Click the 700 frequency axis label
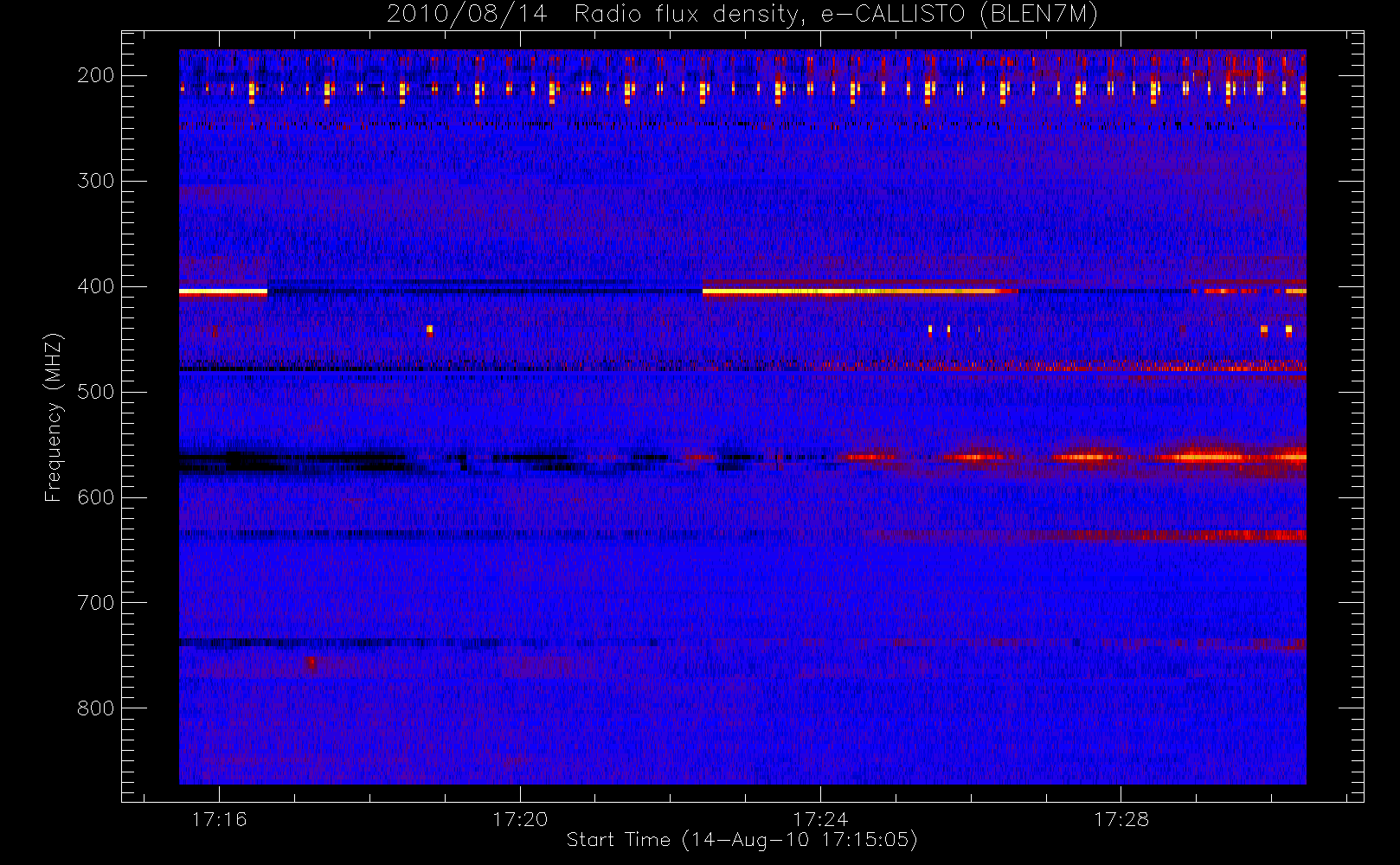 coord(95,603)
